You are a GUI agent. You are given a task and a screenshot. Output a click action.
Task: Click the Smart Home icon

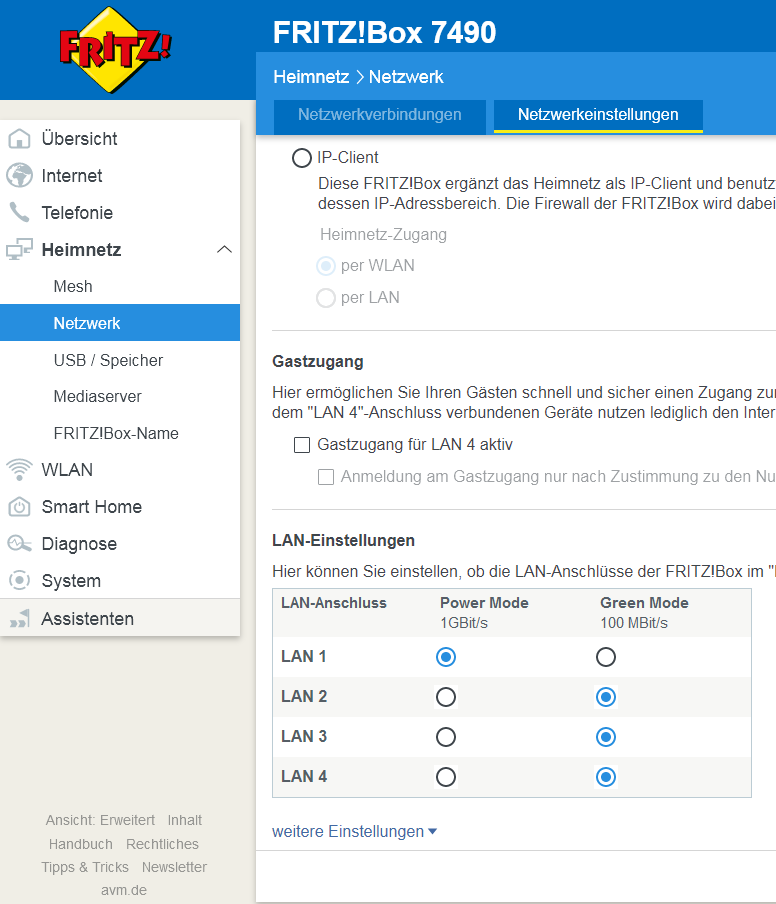[19, 507]
